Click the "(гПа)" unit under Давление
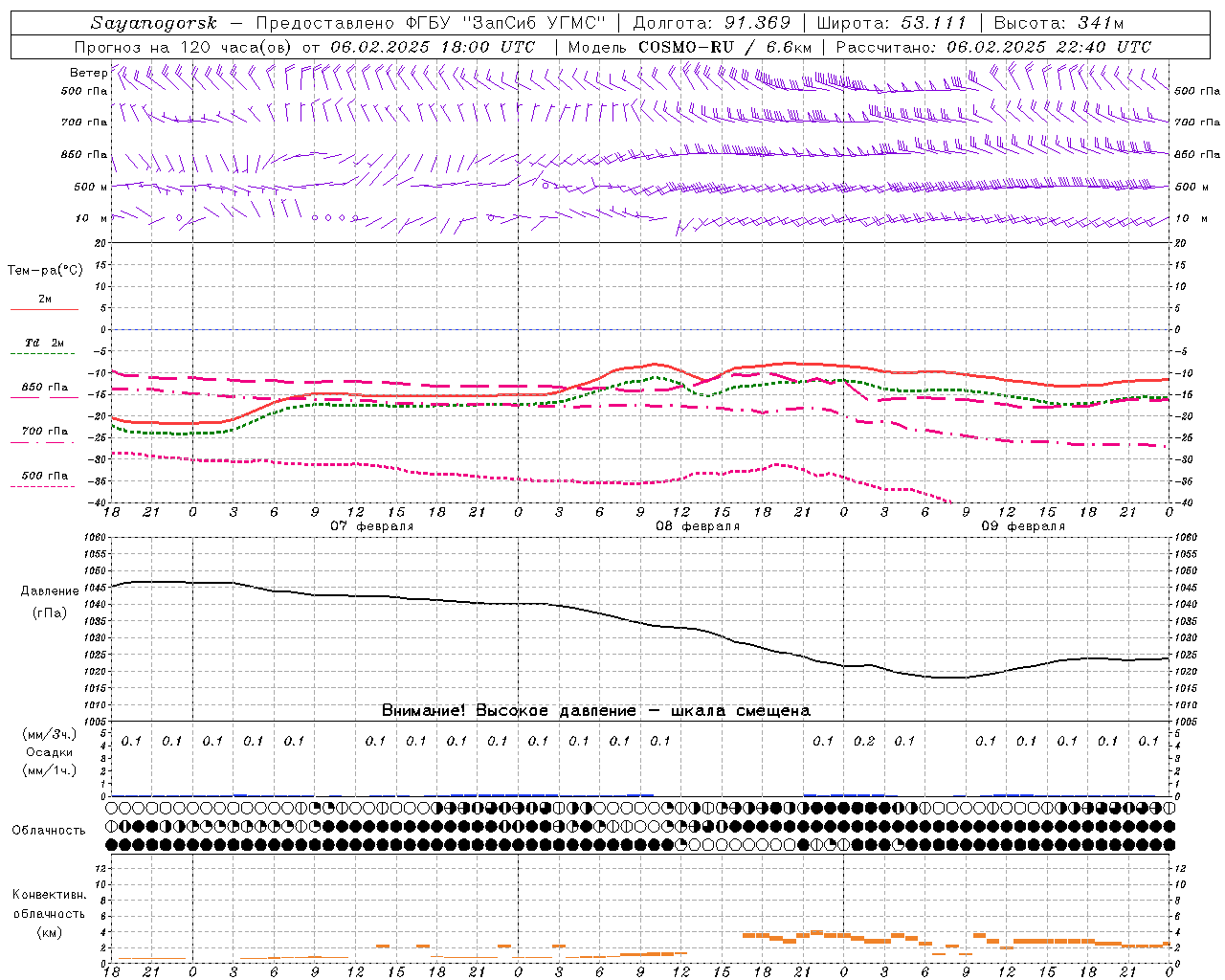Screen dimensions: 1225x980 tap(50, 612)
